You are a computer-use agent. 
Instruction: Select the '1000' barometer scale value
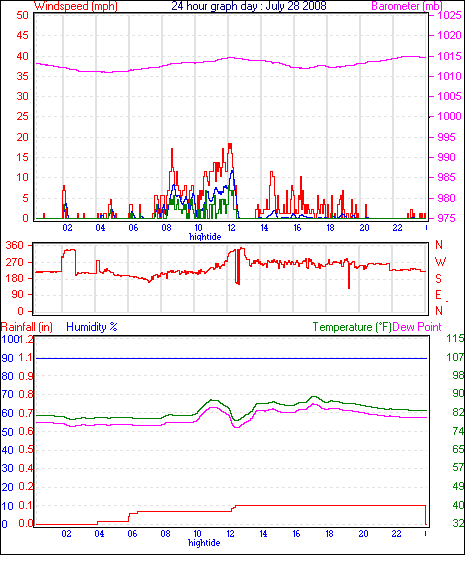click(449, 116)
